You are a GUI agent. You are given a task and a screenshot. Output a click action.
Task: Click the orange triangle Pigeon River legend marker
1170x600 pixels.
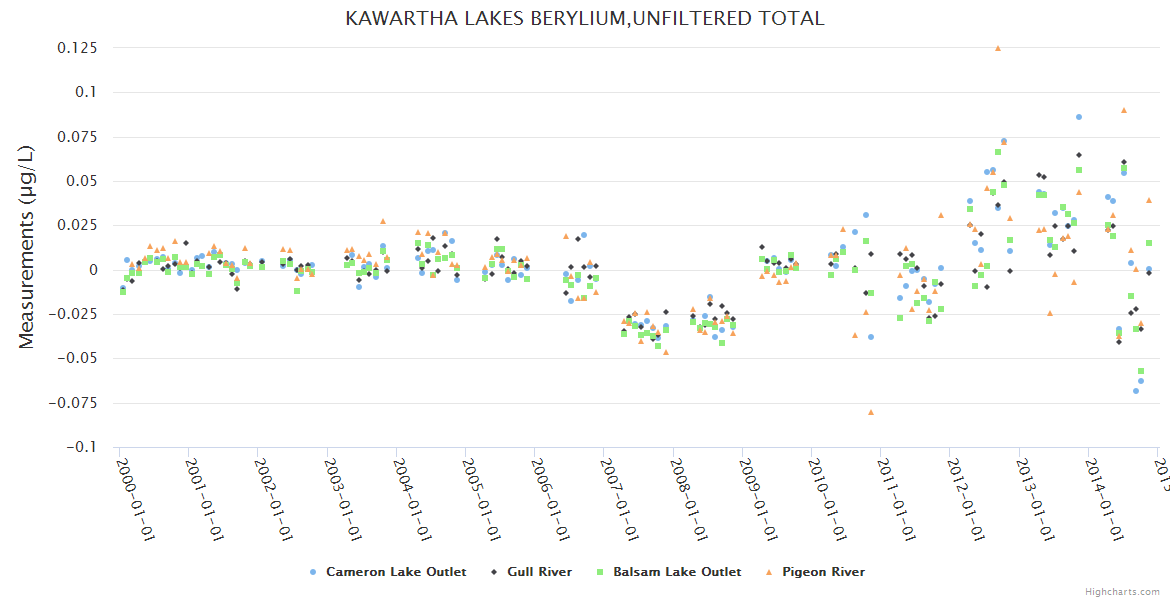(x=769, y=572)
